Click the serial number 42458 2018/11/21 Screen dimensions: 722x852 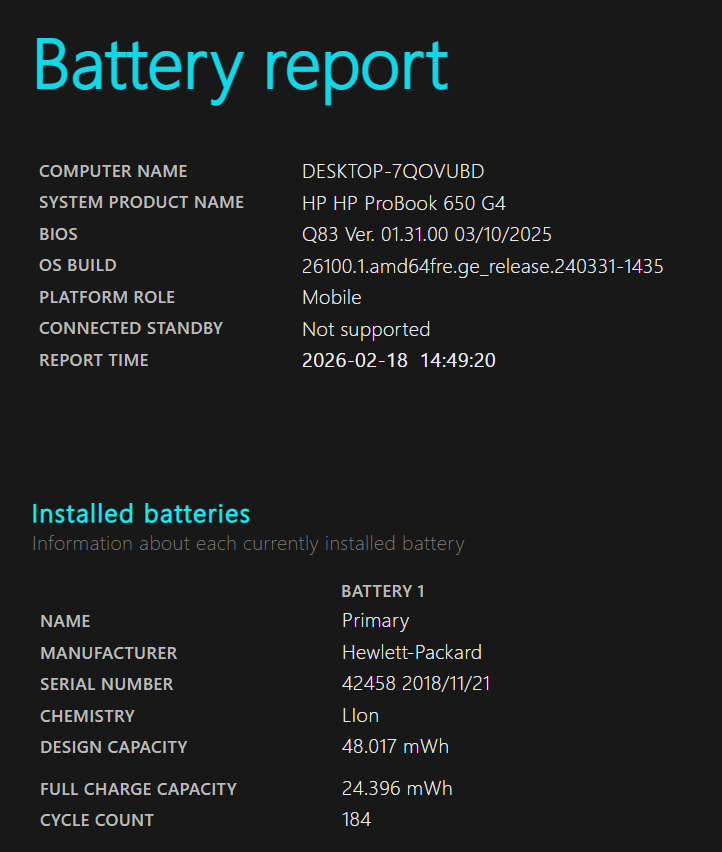click(x=416, y=684)
